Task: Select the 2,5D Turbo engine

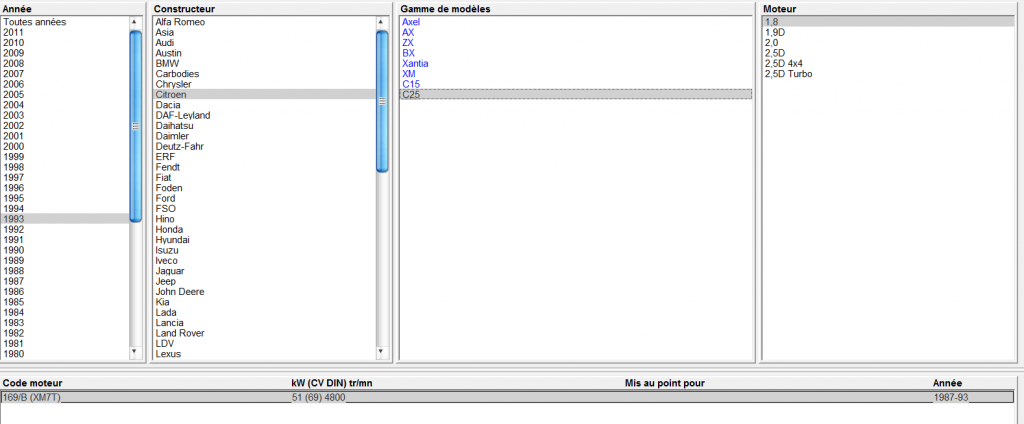Action: coord(788,74)
